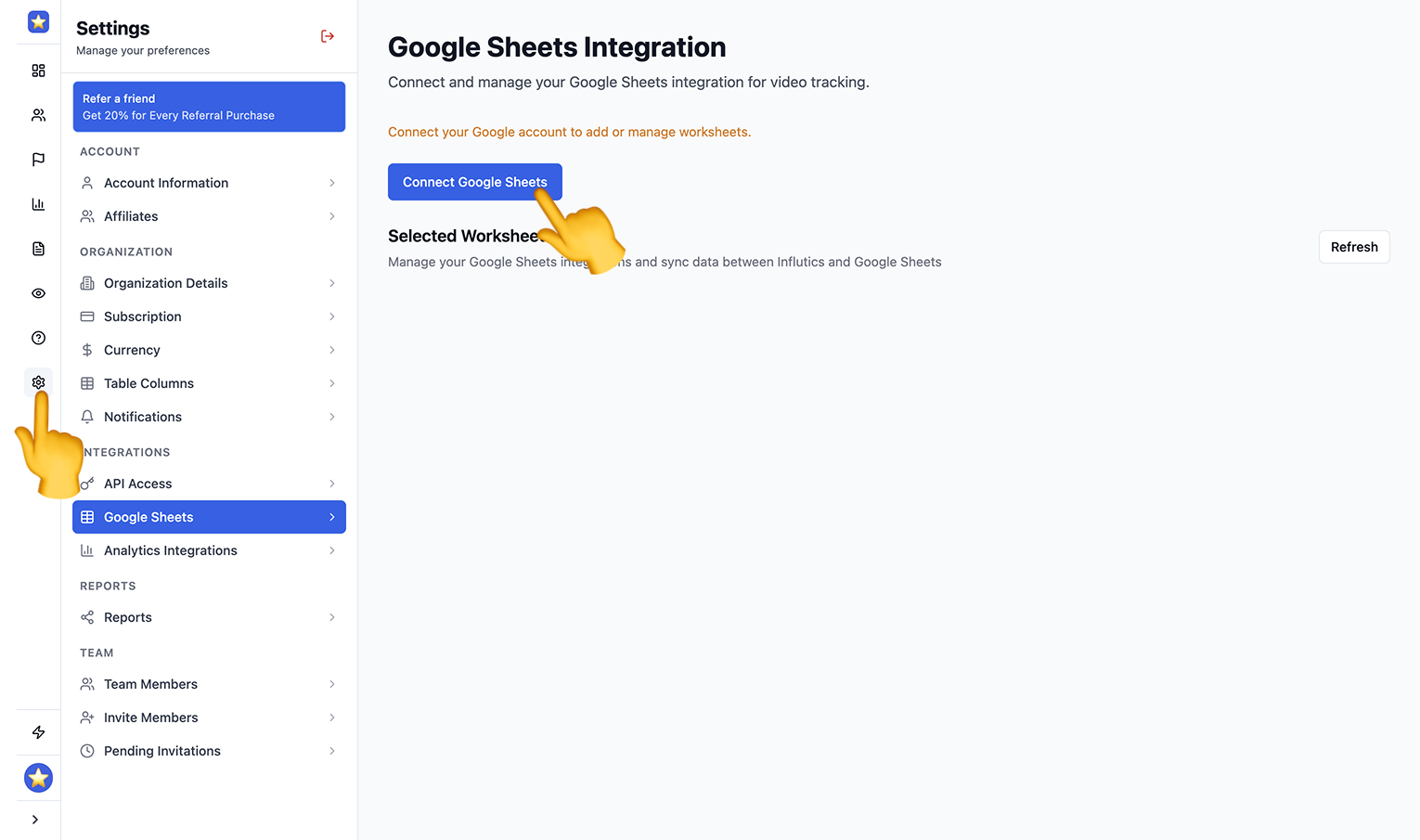Screen dimensions: 1420x840
Task: Click the Pending Invitations clock icon
Action: pyautogui.click(x=87, y=751)
